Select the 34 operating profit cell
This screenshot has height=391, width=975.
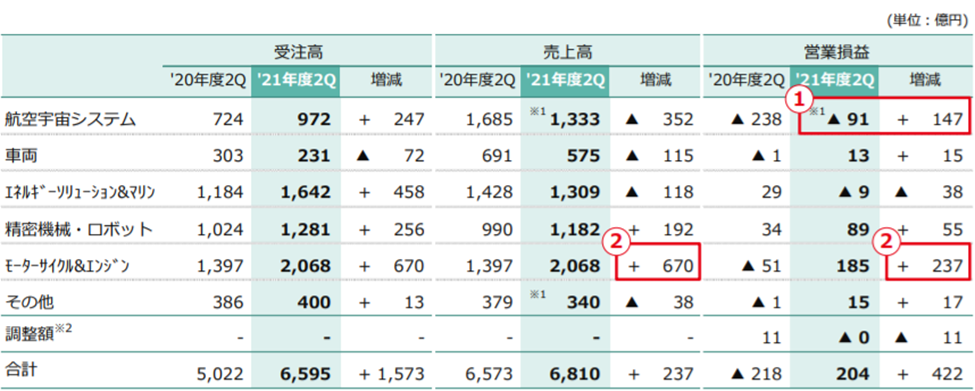[x=772, y=230]
